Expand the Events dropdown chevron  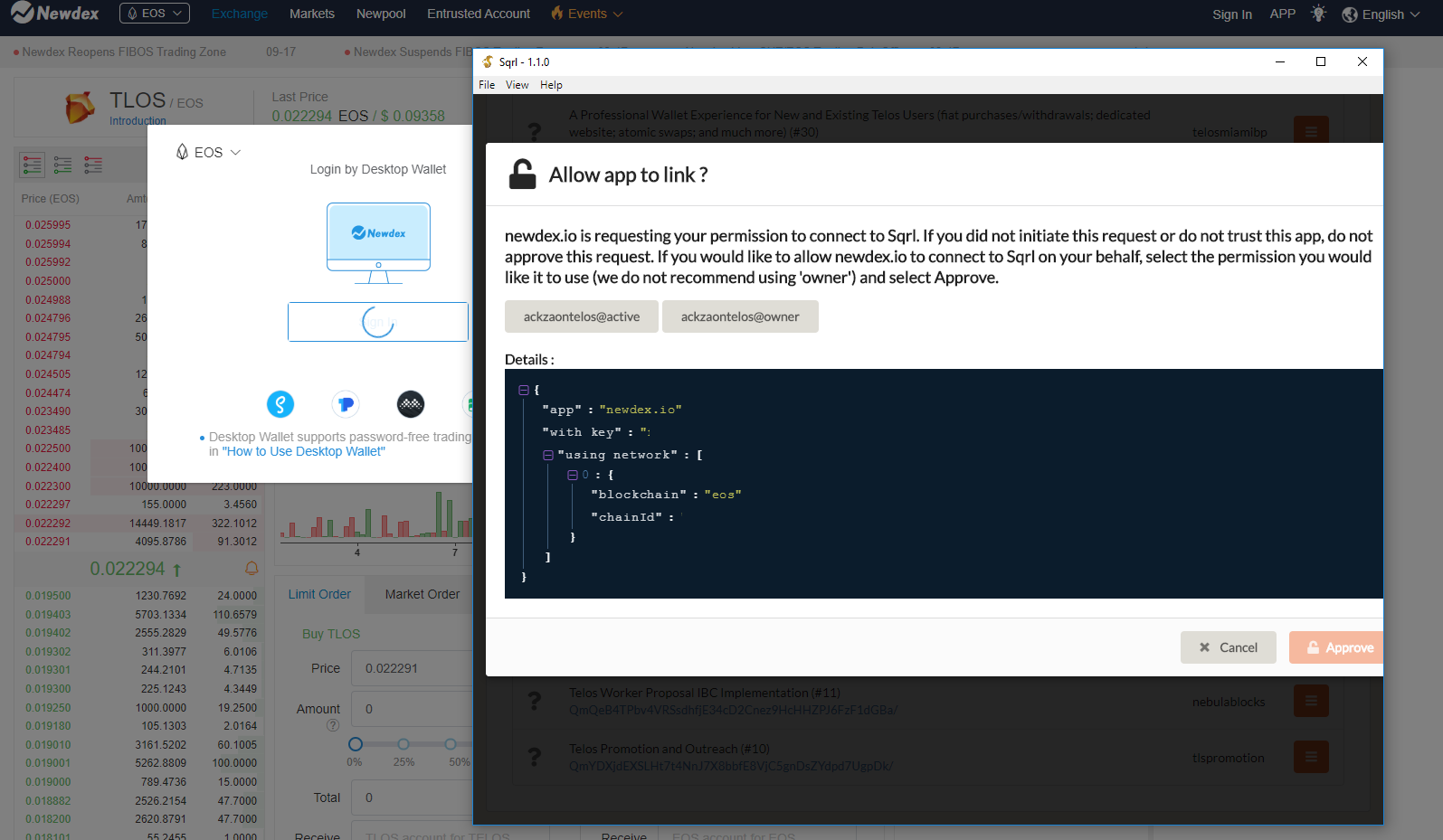click(x=618, y=14)
